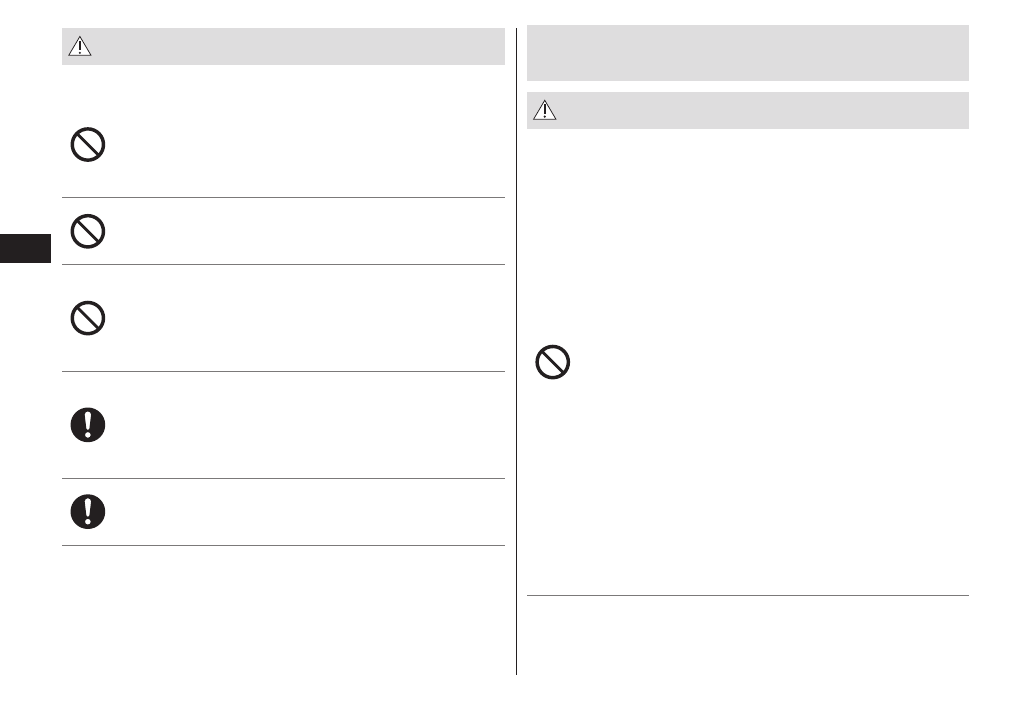
Task: Click the divider line below the first prohibition icon
Action: click(283, 197)
